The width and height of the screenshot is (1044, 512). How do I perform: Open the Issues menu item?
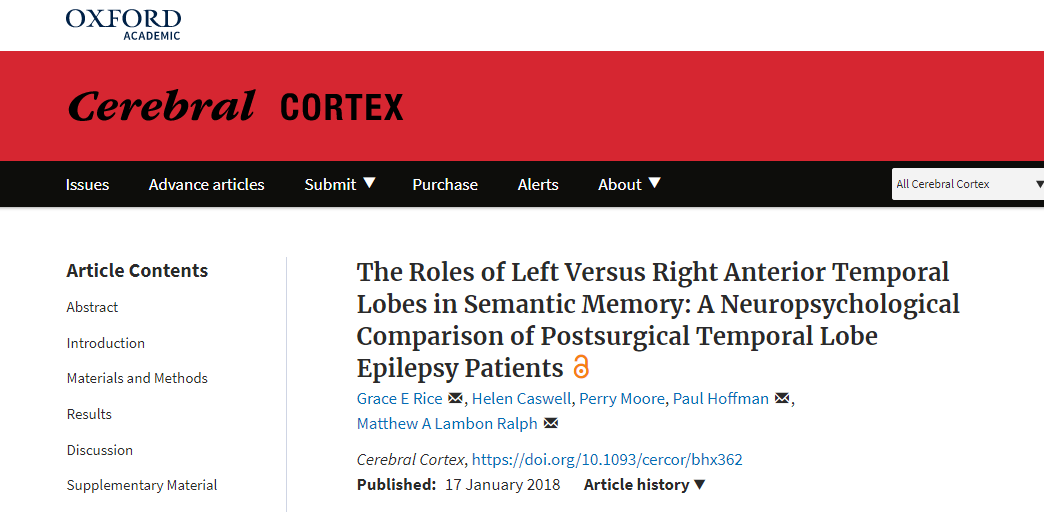tap(87, 184)
